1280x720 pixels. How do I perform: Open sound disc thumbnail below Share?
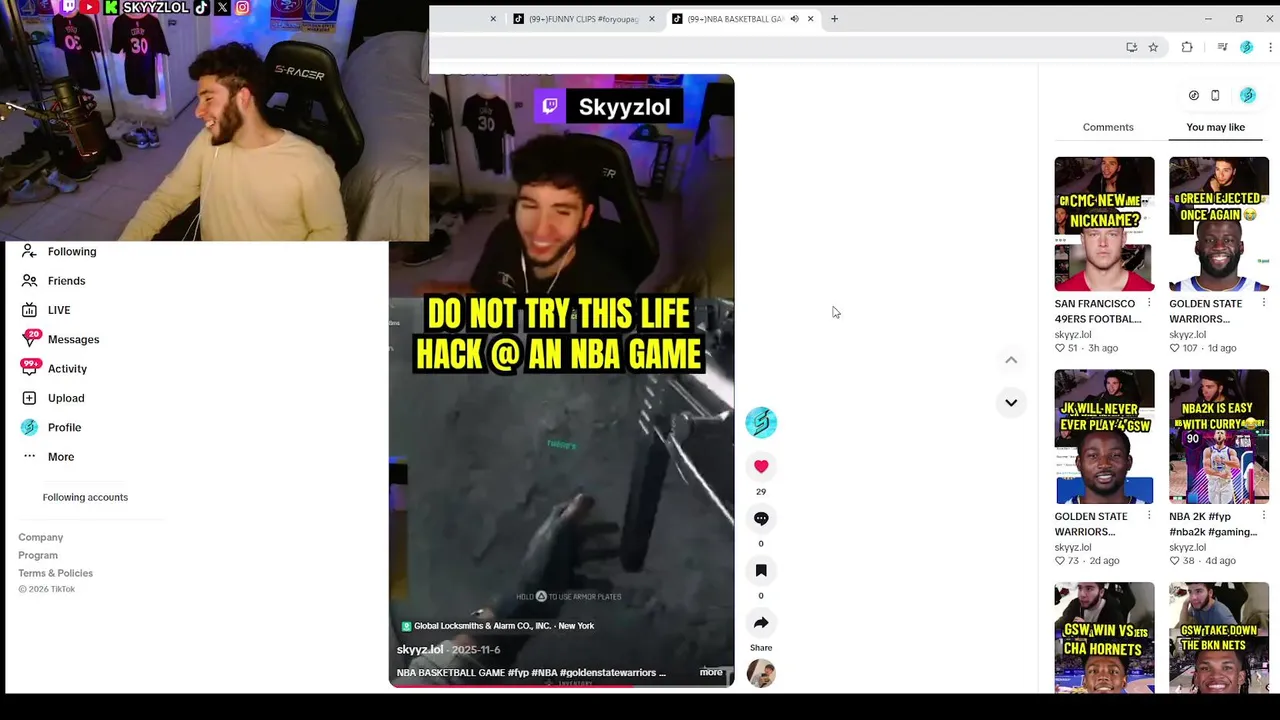point(761,673)
